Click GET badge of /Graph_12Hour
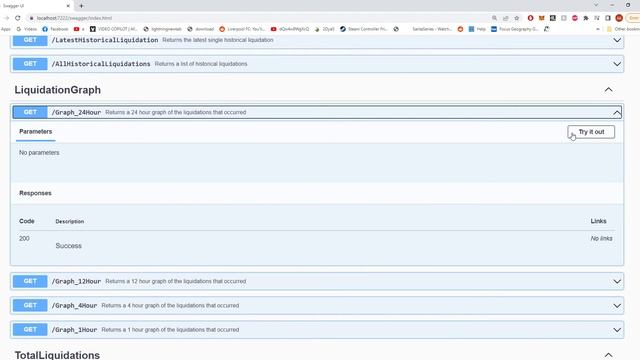 [30, 281]
